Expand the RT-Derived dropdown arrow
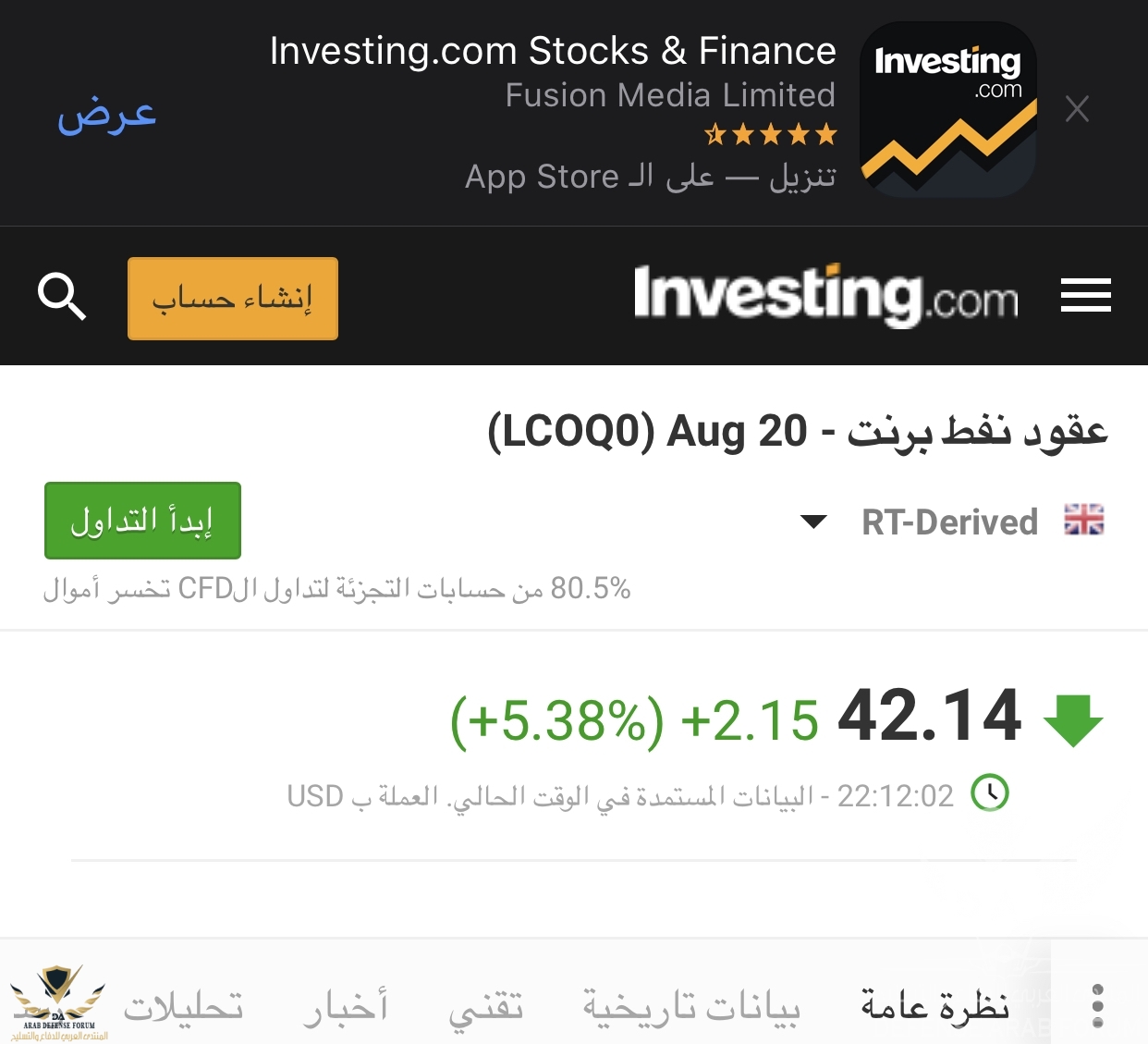The width and height of the screenshot is (1148, 1044). pos(813,522)
